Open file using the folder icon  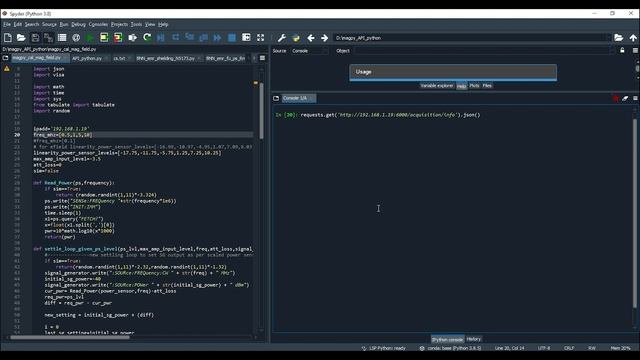coord(21,38)
